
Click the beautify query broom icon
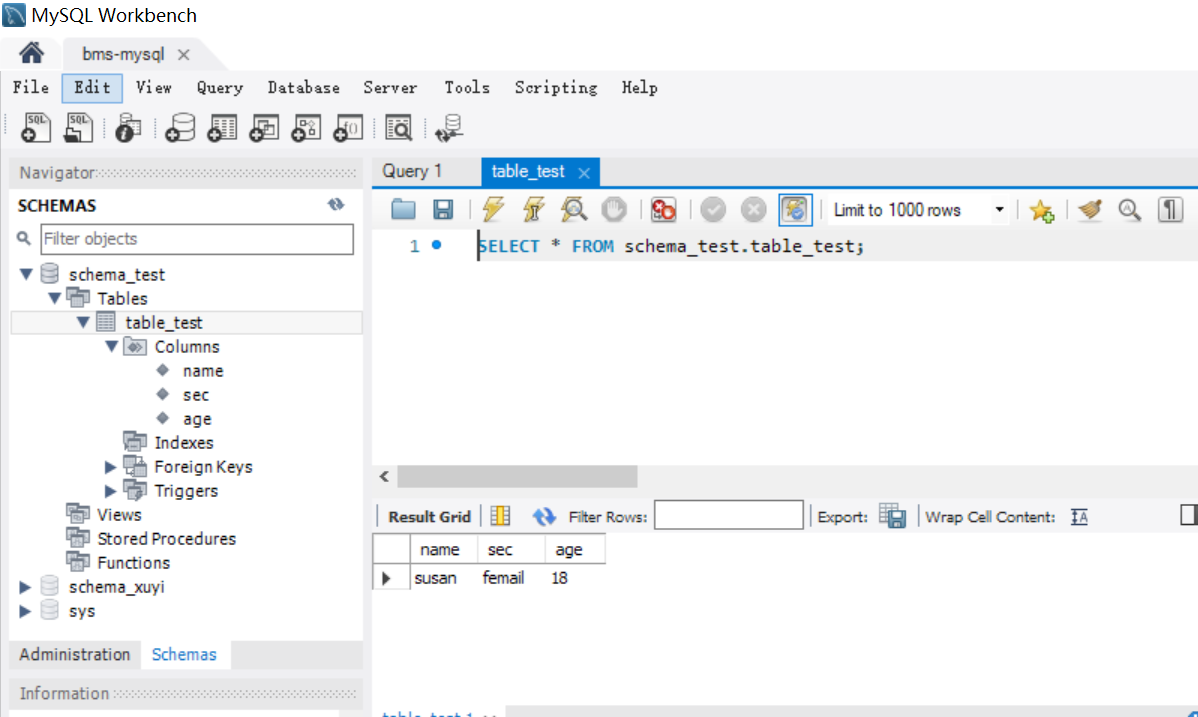point(1090,209)
